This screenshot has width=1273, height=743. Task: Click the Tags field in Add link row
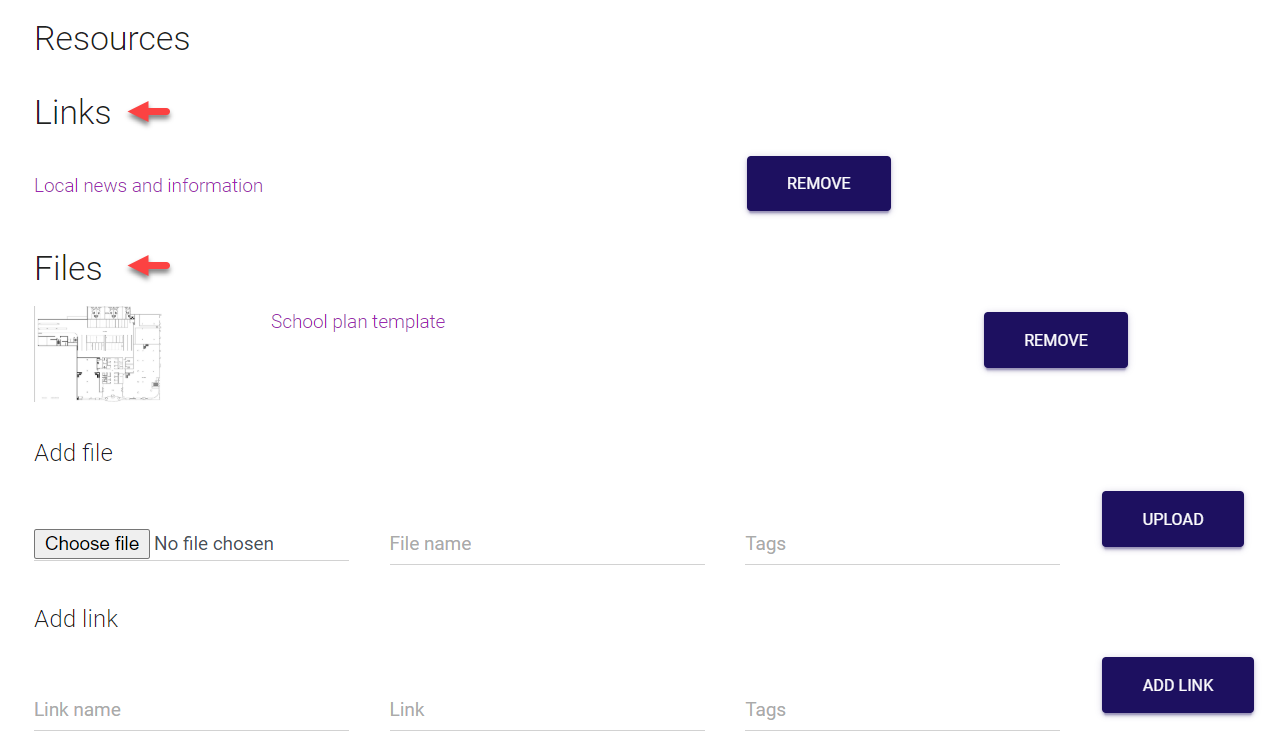tap(901, 710)
